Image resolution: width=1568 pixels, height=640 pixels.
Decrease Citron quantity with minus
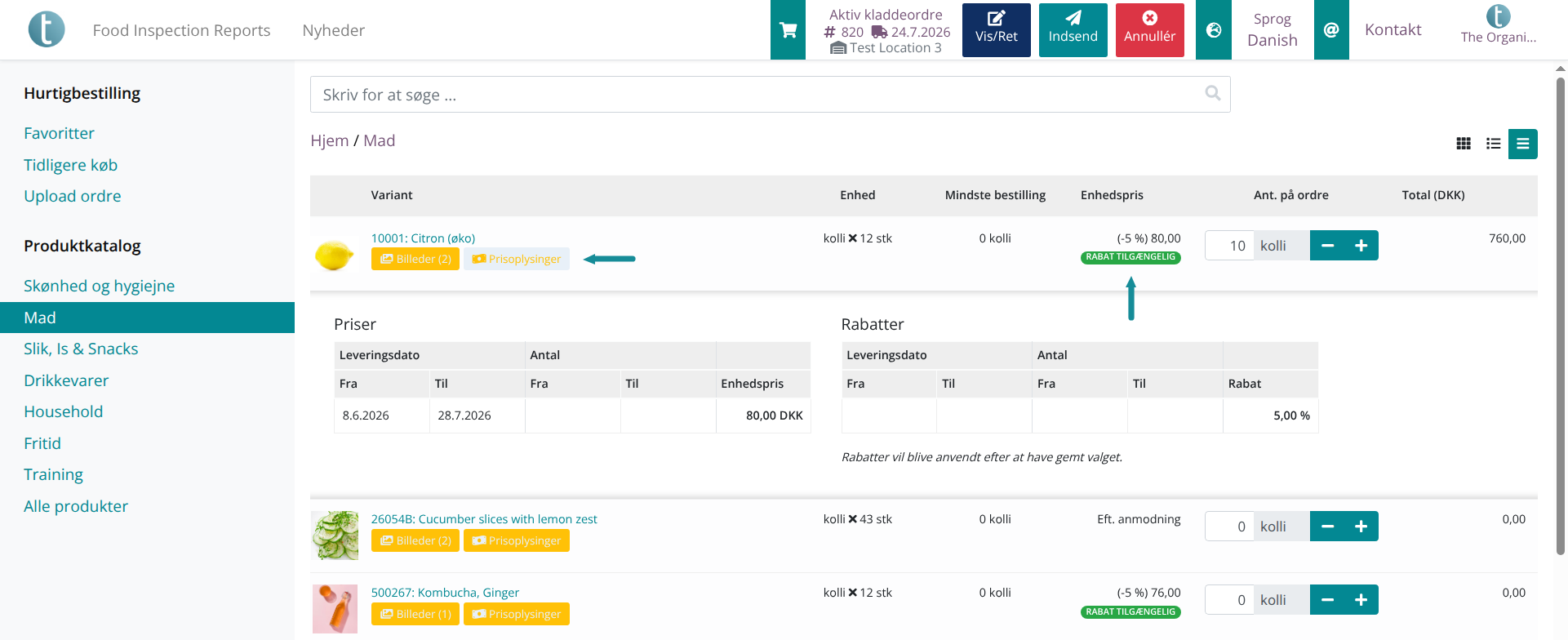(1327, 246)
